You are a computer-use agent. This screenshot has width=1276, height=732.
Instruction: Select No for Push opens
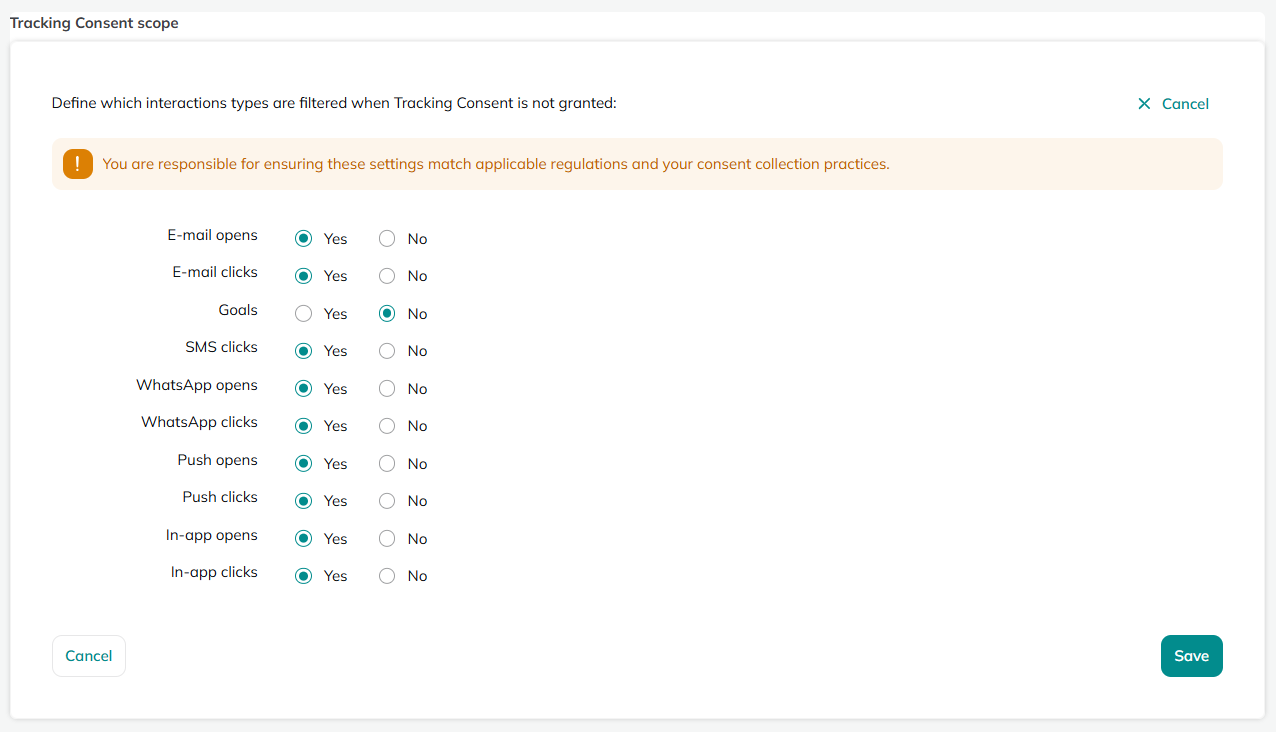coord(387,463)
